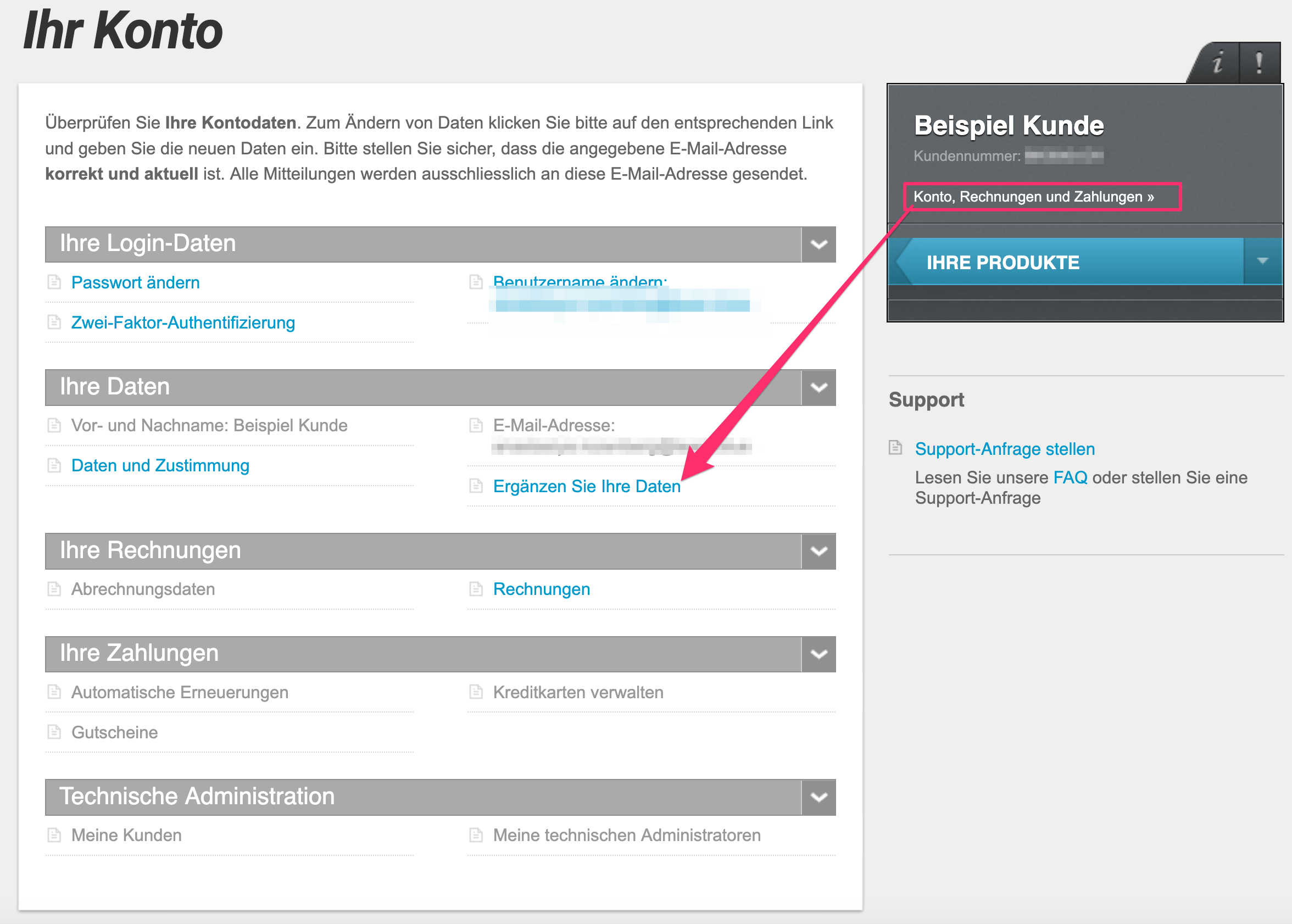The height and width of the screenshot is (924, 1292).
Task: Click Meine technischen Administratoren text
Action: [627, 835]
